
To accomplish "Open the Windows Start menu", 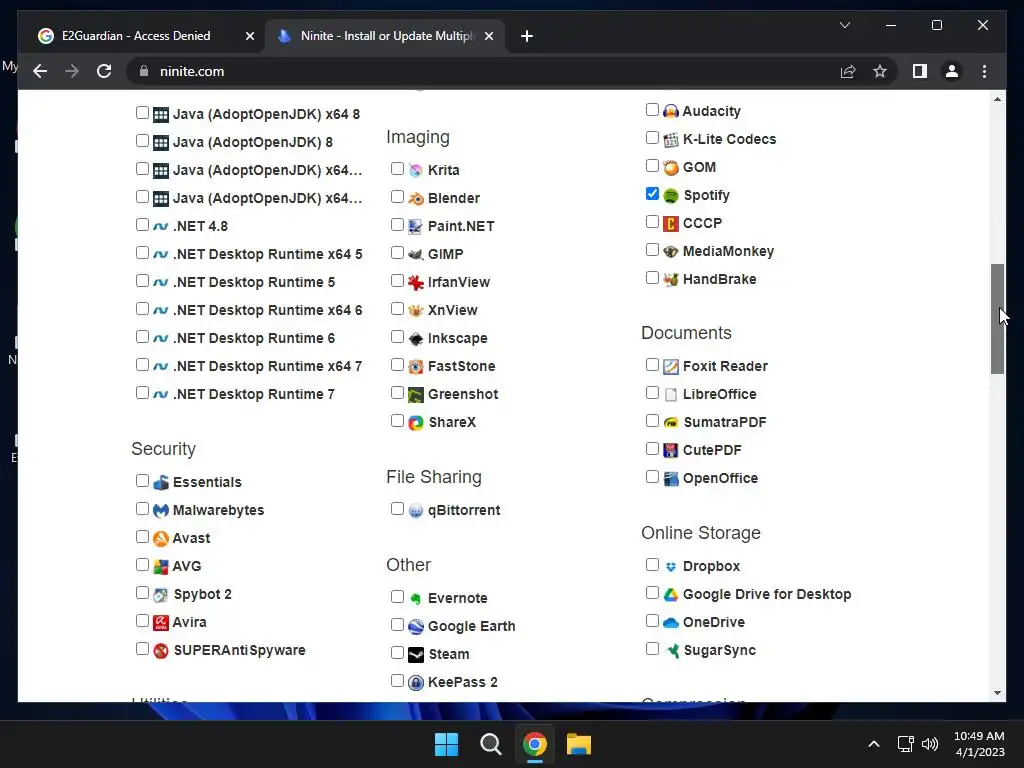I will click(x=447, y=744).
